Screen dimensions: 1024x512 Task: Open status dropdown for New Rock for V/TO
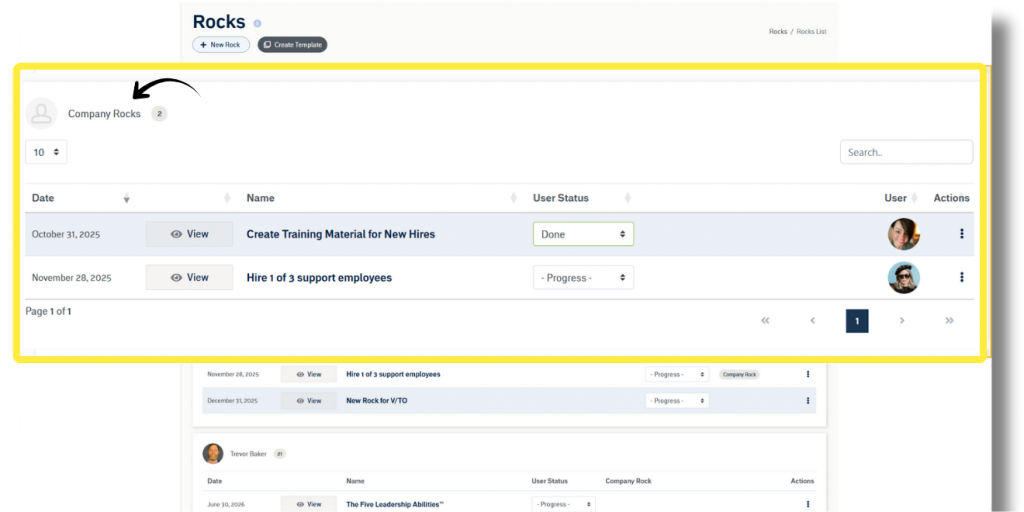(677, 400)
